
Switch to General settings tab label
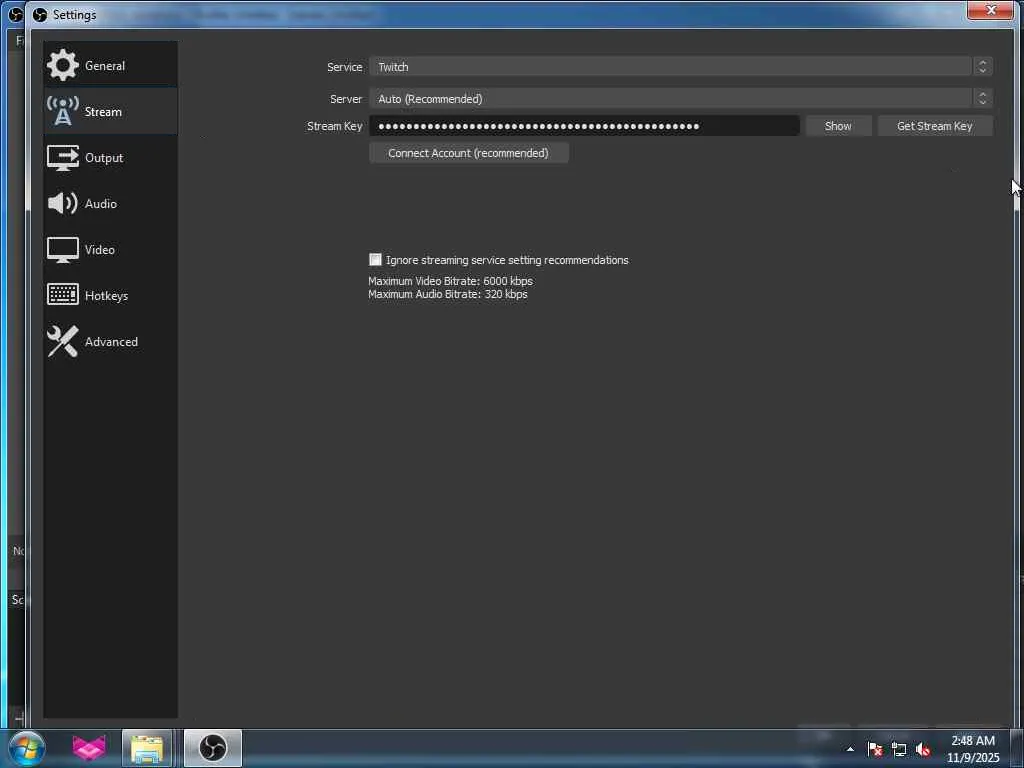104,66
